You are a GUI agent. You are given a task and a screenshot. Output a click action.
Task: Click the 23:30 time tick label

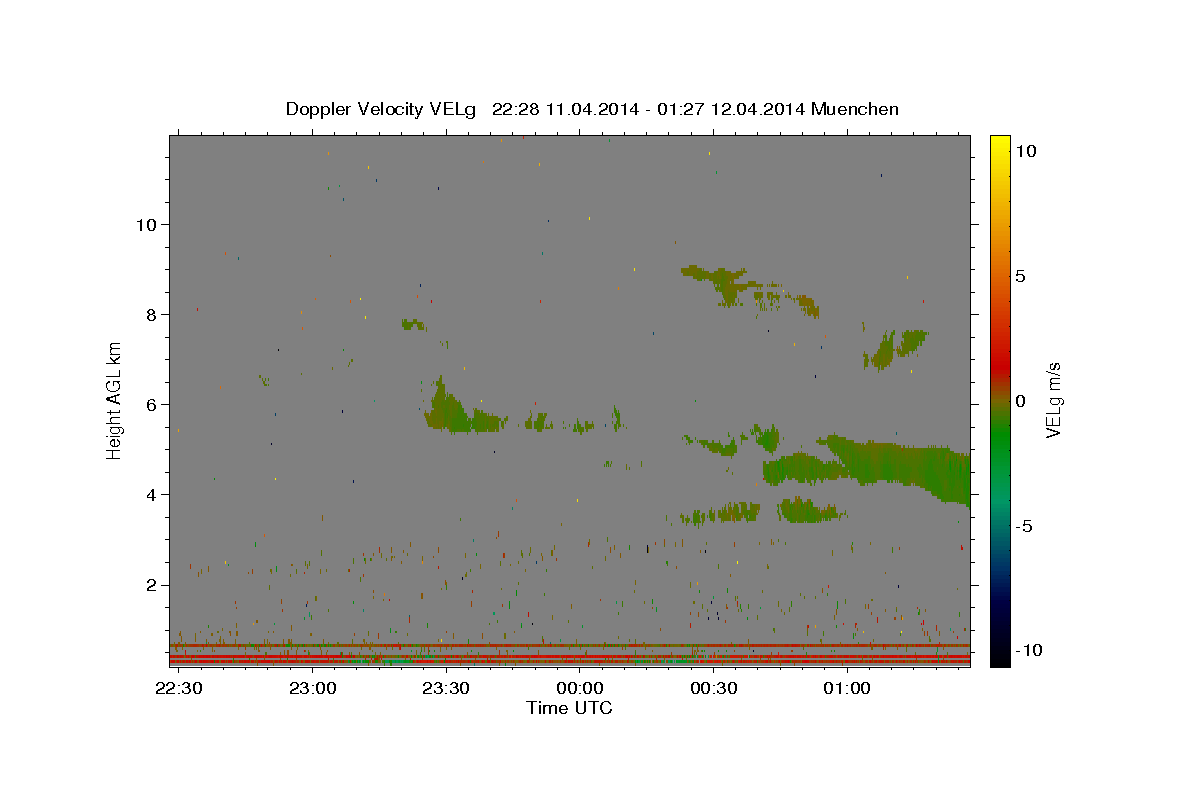tap(446, 688)
